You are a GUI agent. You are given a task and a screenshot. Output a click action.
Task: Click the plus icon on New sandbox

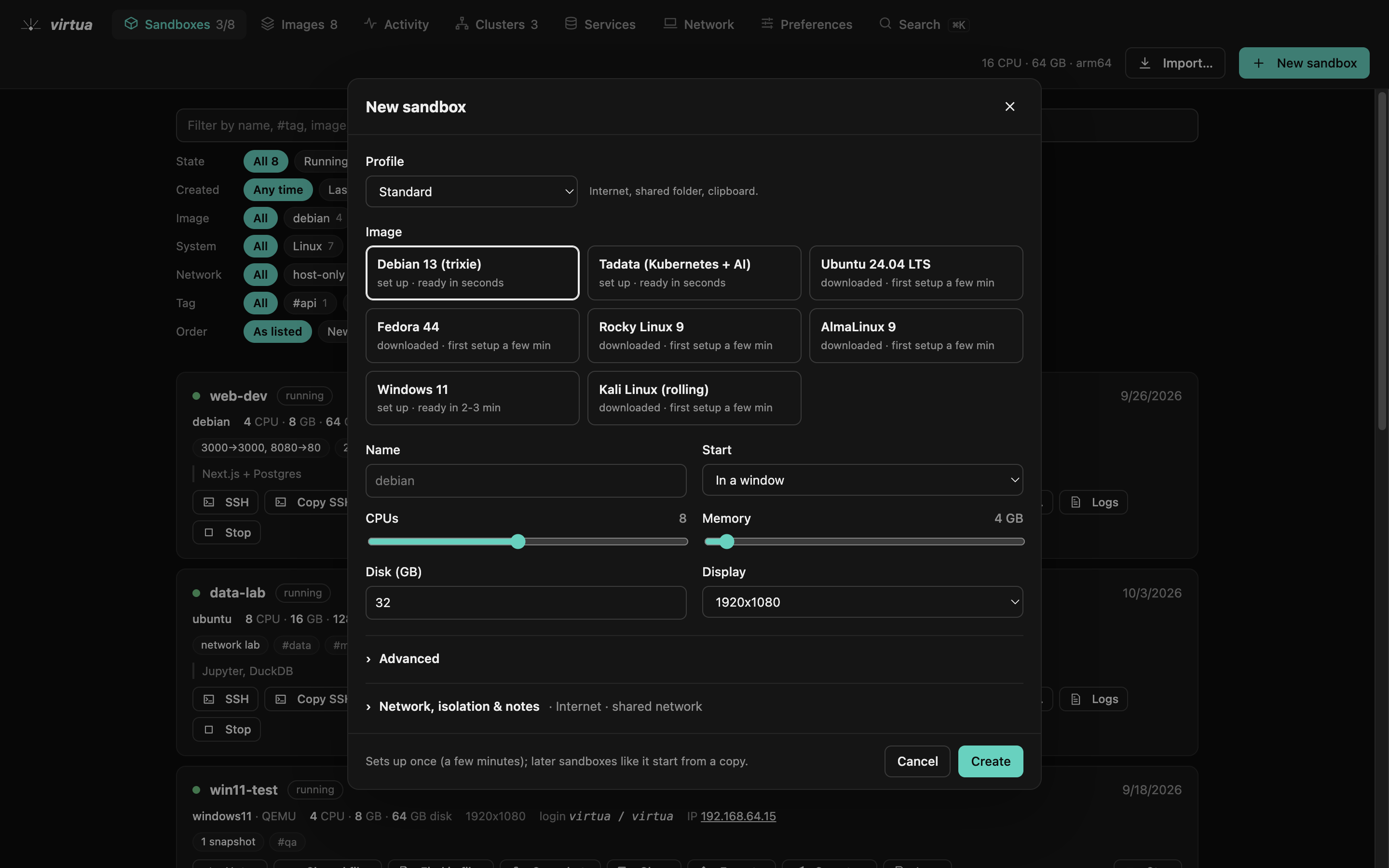[1259, 63]
